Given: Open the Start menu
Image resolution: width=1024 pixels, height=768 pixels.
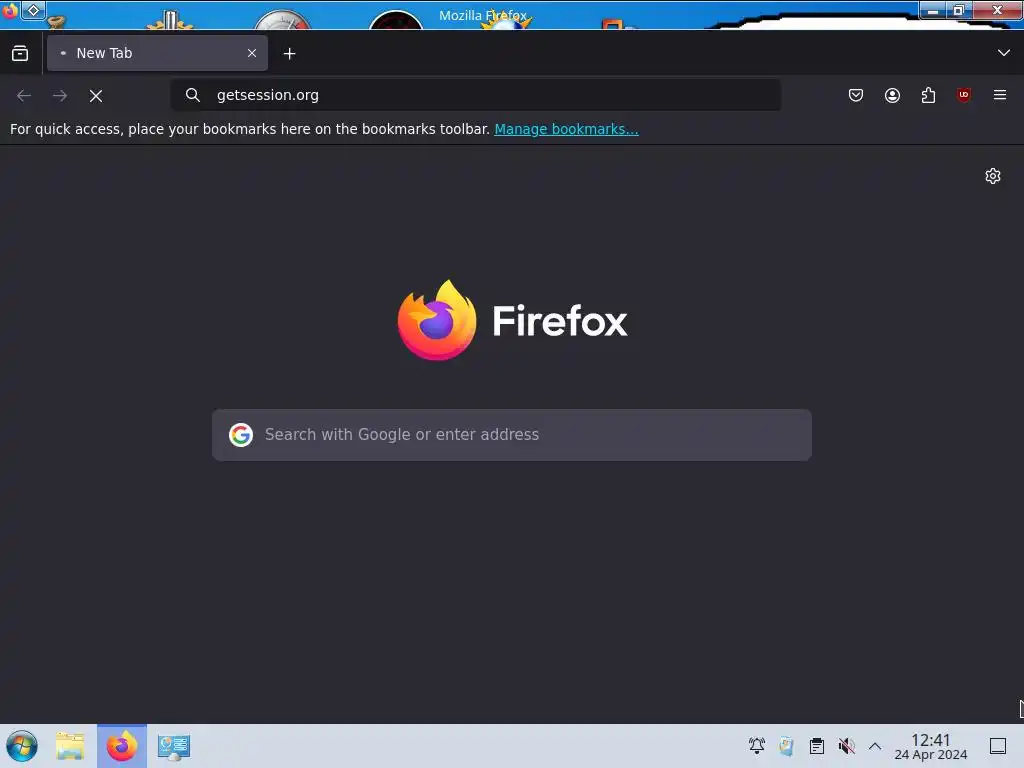Looking at the screenshot, I should pyautogui.click(x=22, y=746).
